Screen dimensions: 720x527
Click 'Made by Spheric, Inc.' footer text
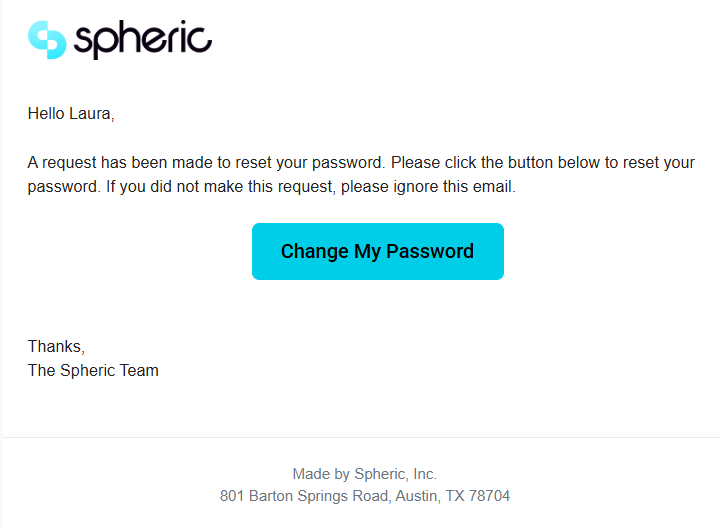[364, 474]
